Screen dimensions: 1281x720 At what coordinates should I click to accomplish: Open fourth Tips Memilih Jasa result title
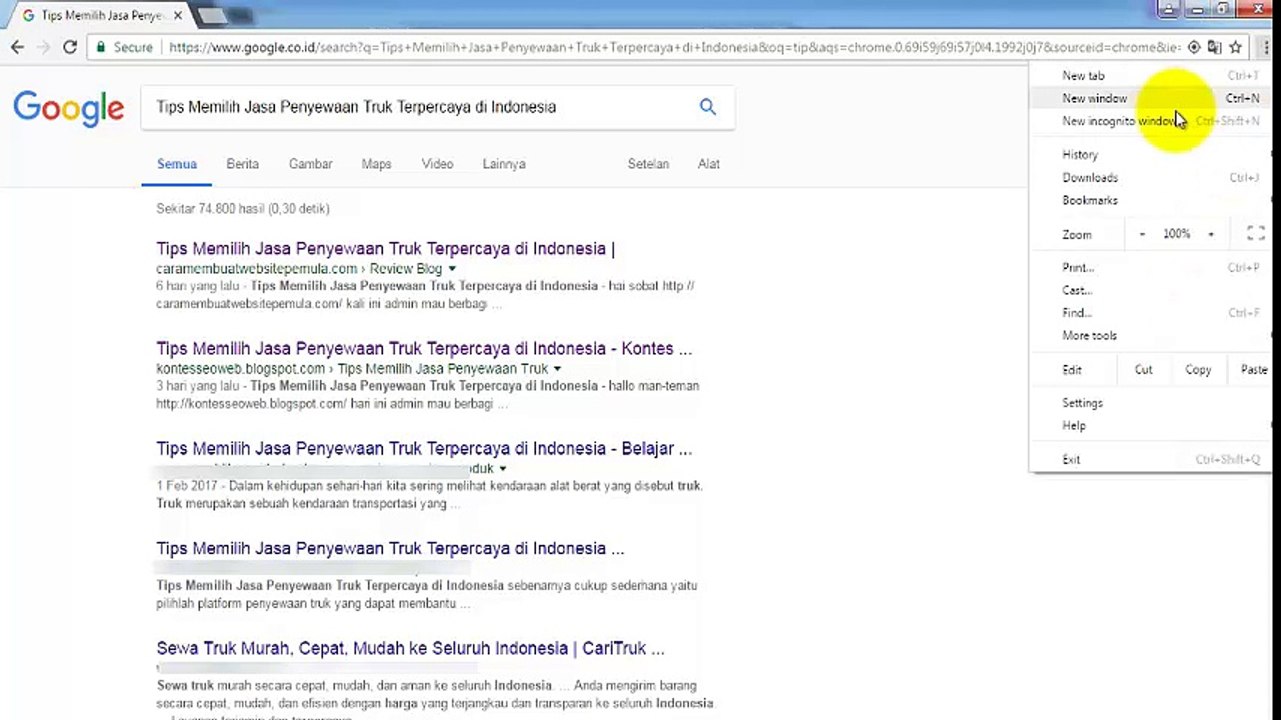pos(390,549)
